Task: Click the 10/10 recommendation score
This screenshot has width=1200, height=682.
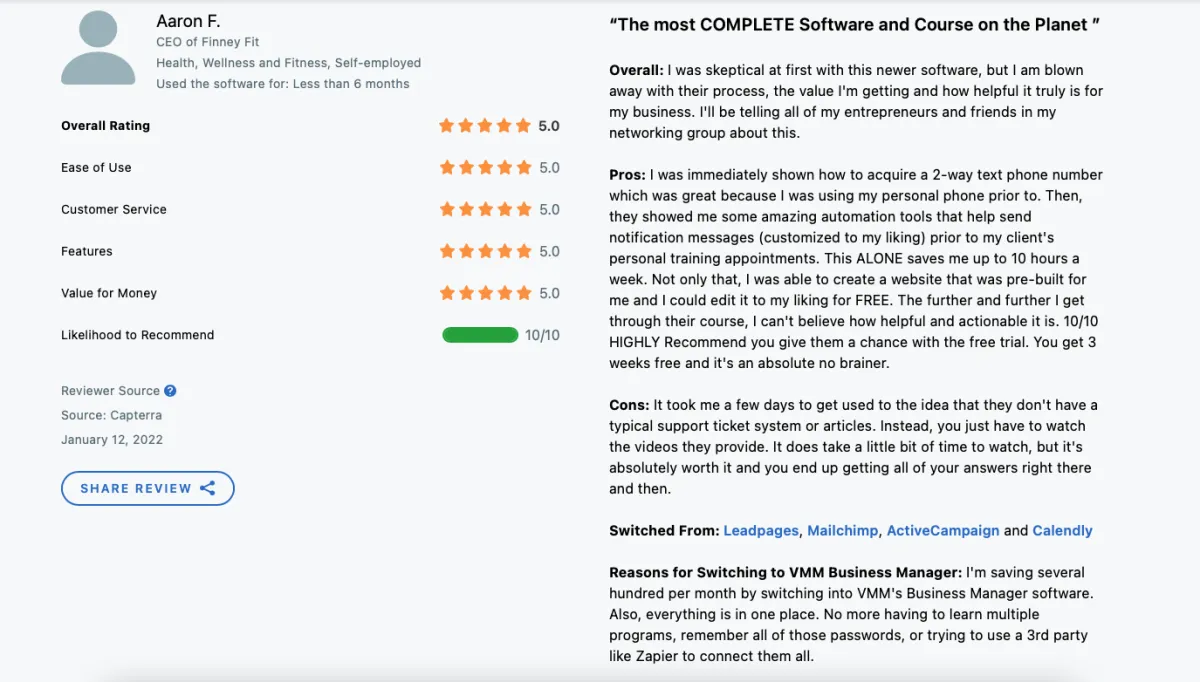Action: (542, 335)
